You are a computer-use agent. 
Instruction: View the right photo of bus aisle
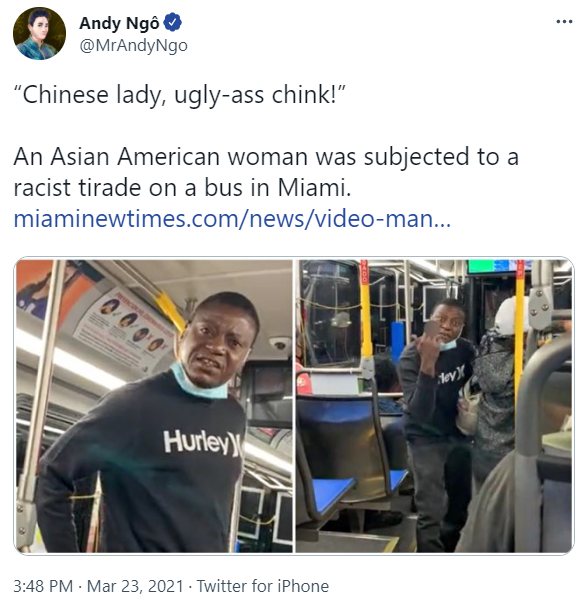[434, 406]
